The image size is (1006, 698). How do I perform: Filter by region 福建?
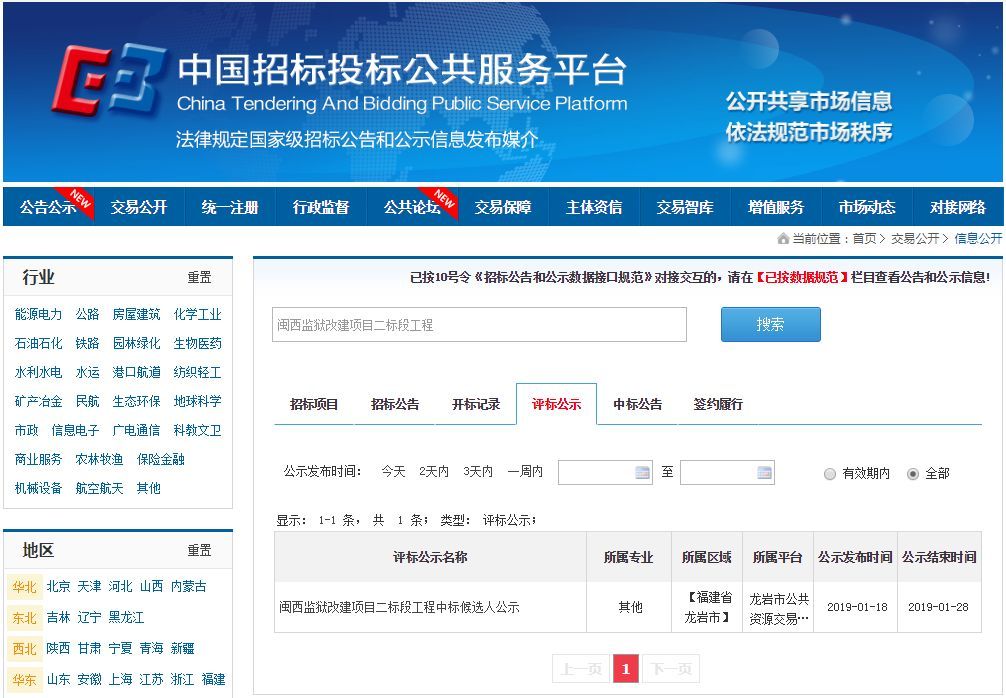[214, 679]
